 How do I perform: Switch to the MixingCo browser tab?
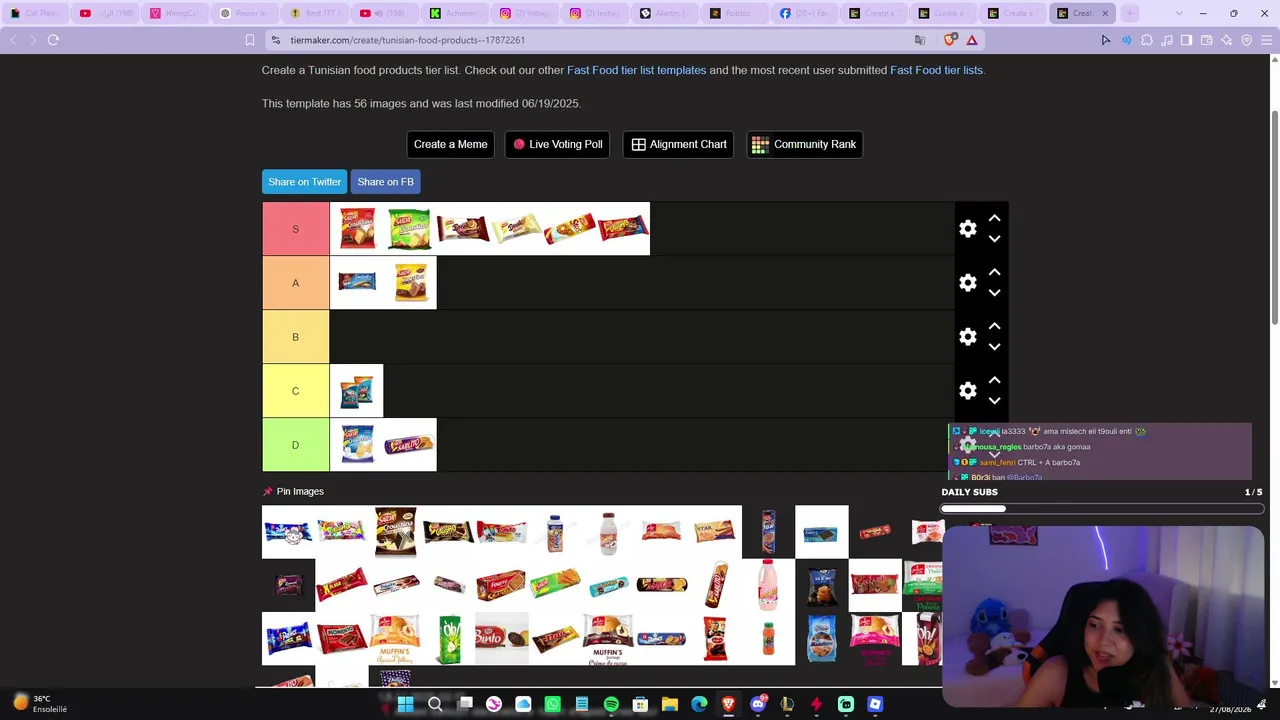[x=176, y=13]
